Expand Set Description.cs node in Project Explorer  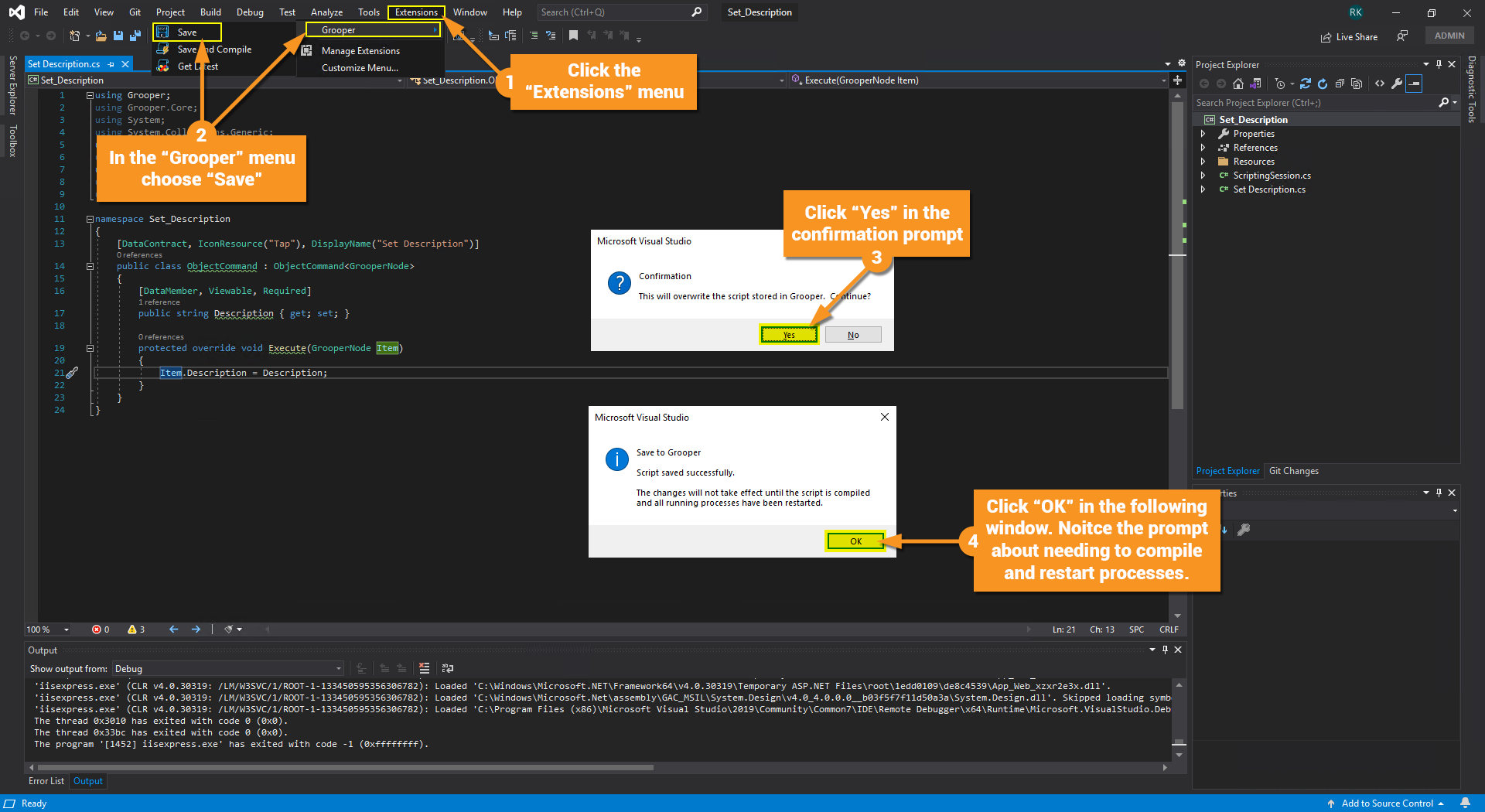click(x=1203, y=189)
